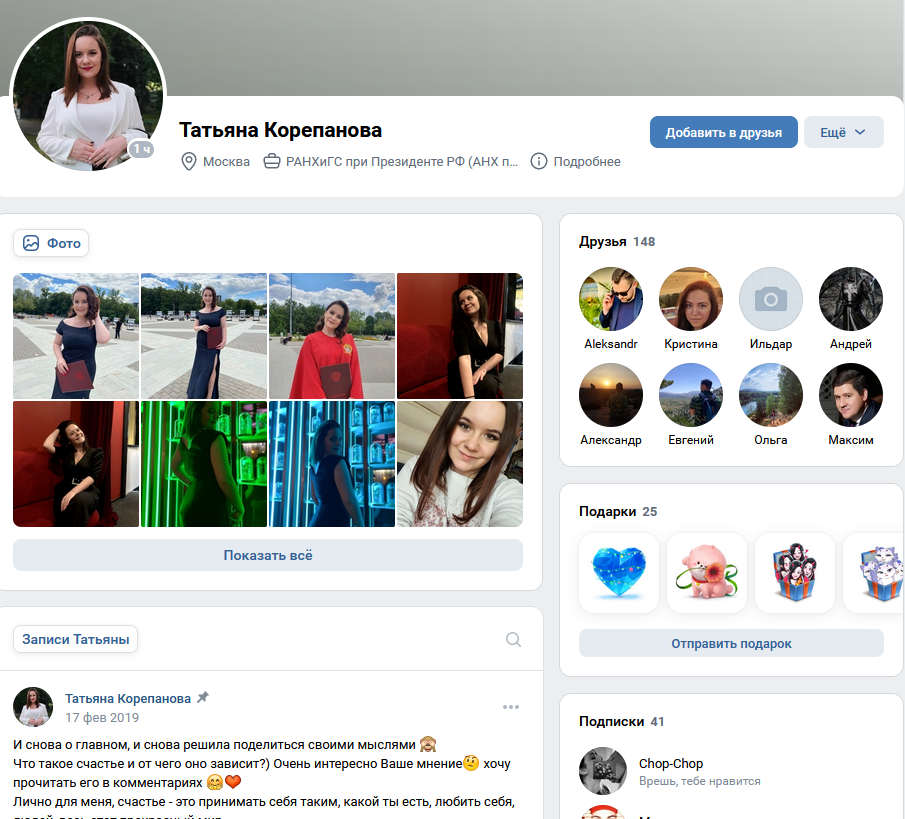
Task: Click the Москва city label
Action: coord(226,162)
